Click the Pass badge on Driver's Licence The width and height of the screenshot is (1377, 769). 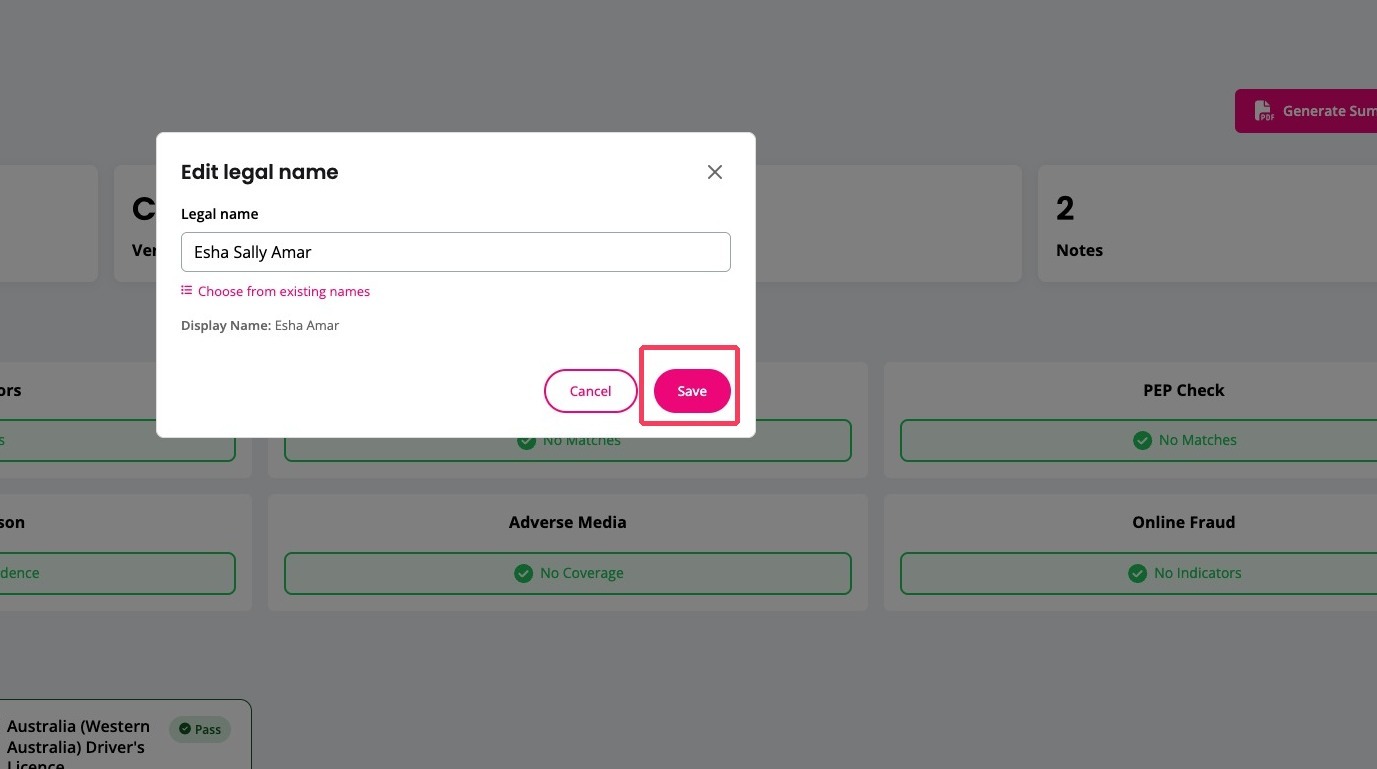(x=200, y=729)
